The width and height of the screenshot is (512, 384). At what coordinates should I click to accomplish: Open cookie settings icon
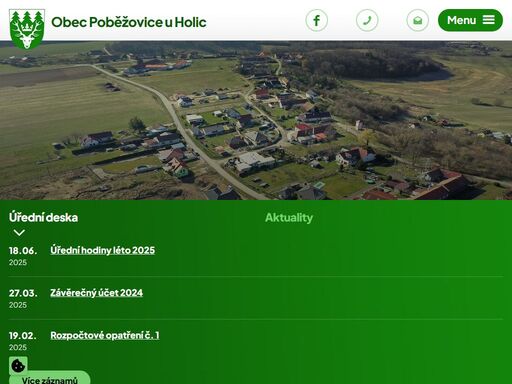click(18, 365)
